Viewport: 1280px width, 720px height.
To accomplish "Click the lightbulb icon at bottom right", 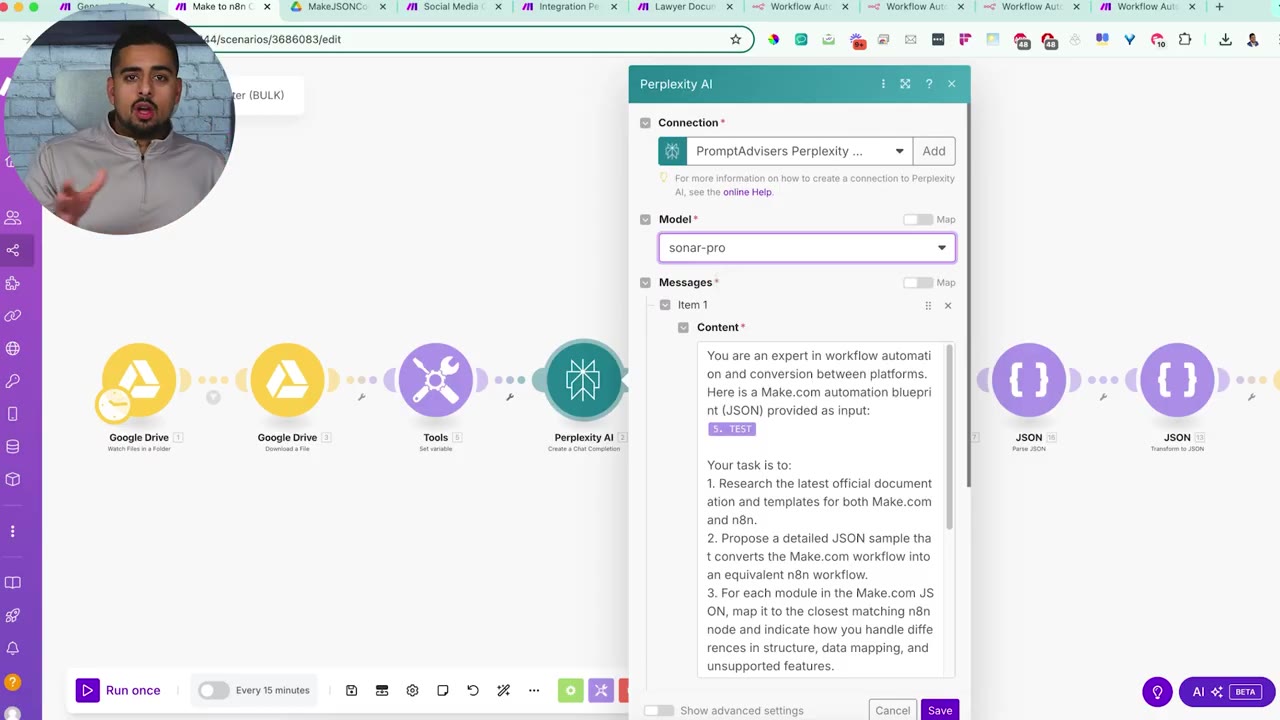I will tap(1157, 692).
